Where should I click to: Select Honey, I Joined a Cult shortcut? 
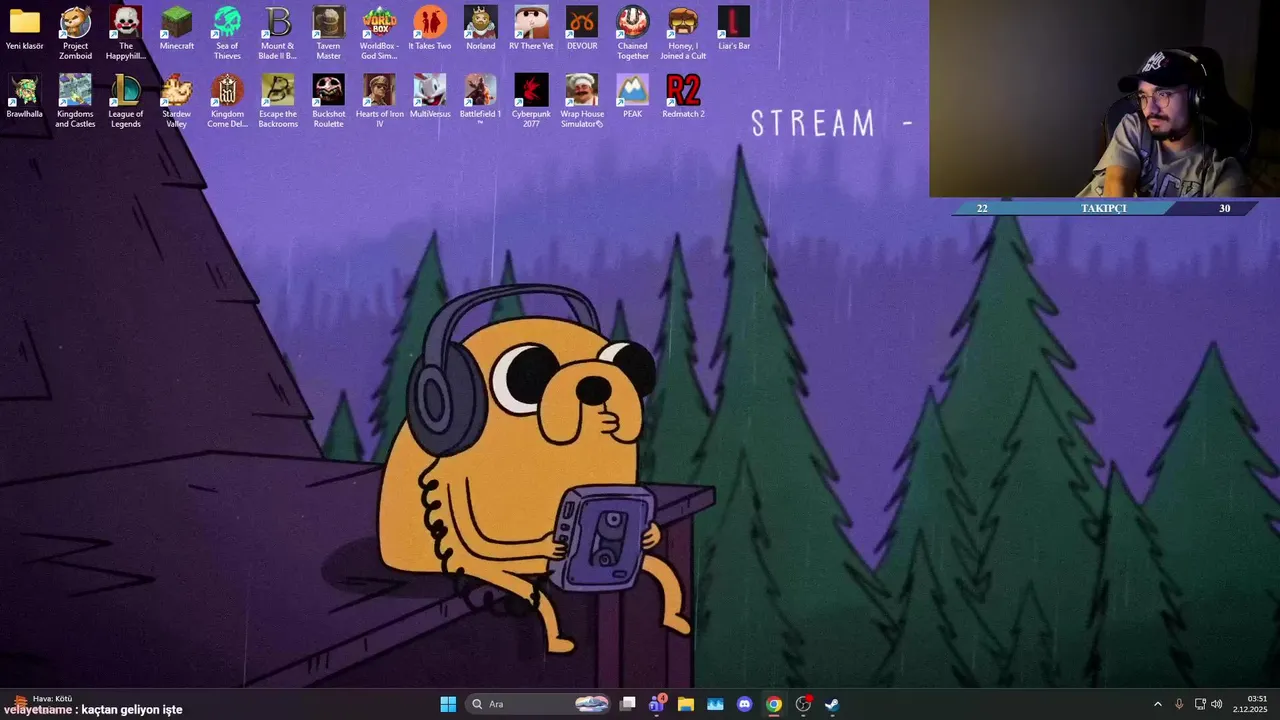click(x=683, y=33)
